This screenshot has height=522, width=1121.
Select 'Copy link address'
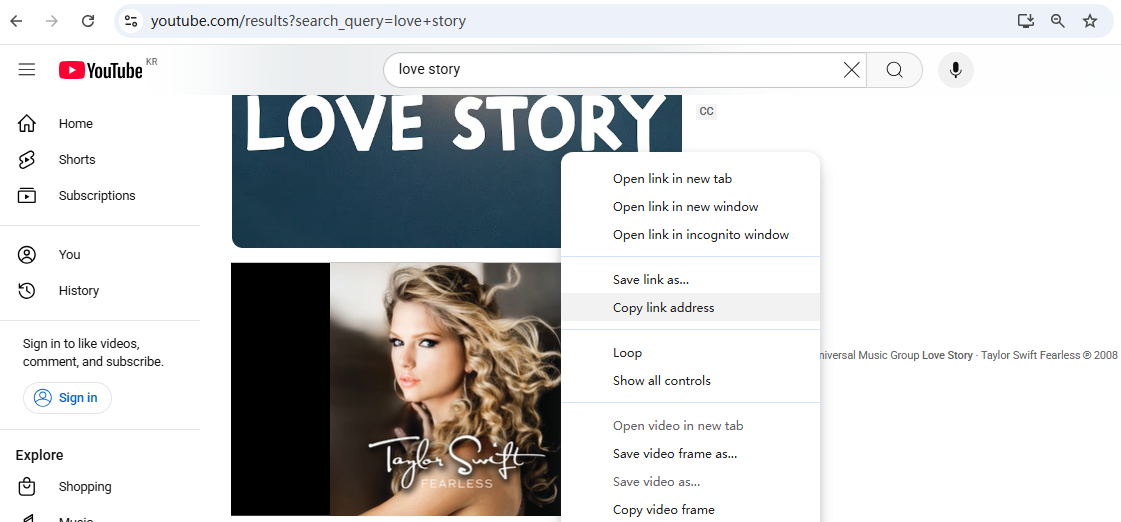pyautogui.click(x=690, y=307)
